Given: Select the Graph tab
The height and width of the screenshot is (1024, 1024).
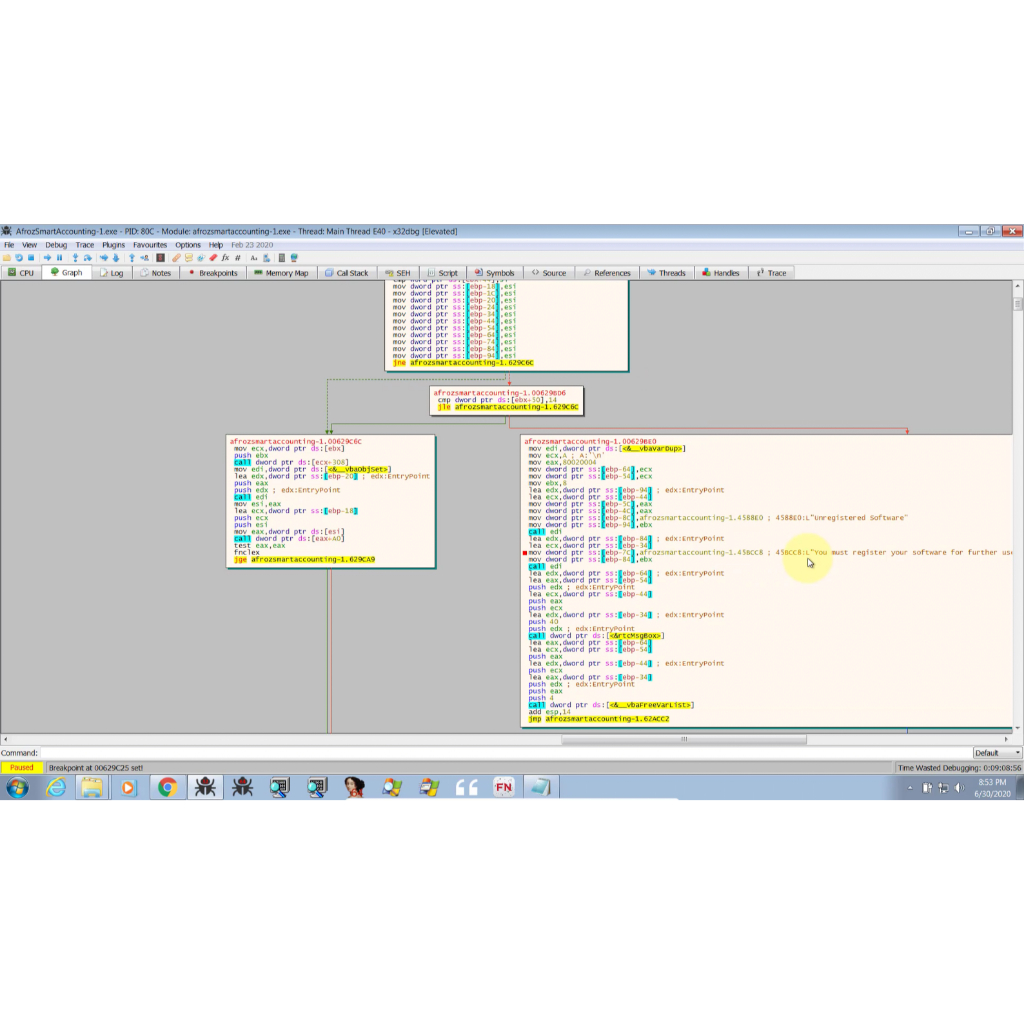Looking at the screenshot, I should pos(67,272).
